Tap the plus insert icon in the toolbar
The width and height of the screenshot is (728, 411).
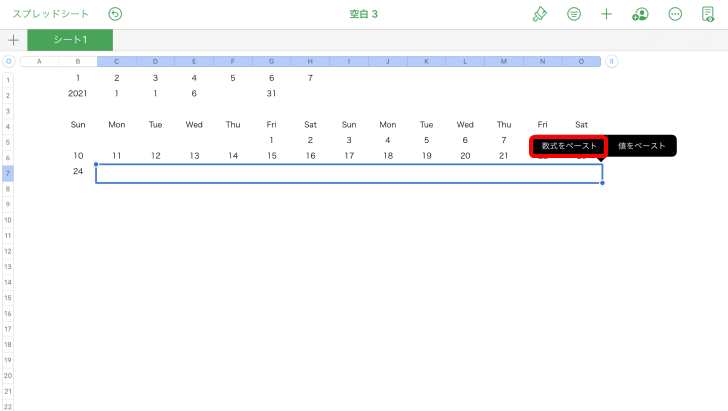click(606, 14)
